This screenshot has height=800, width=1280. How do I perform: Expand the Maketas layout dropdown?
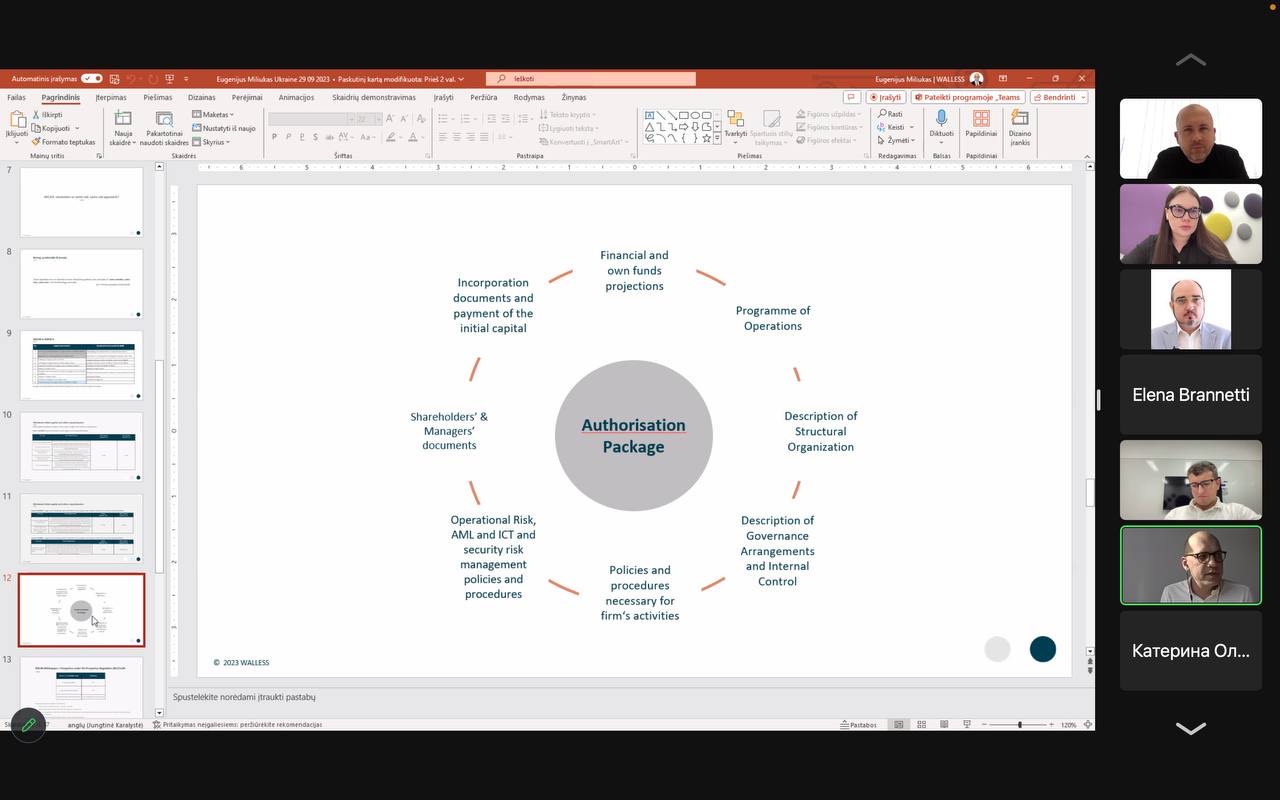pyautogui.click(x=215, y=114)
